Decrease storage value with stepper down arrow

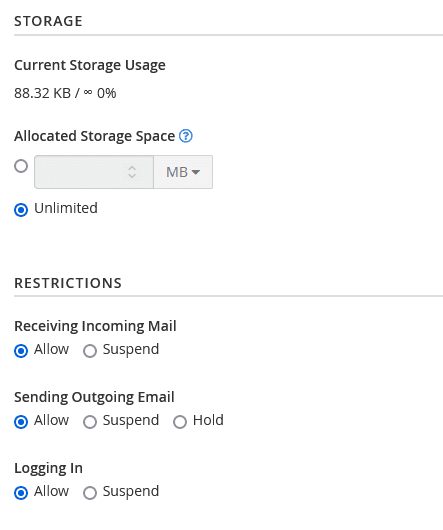pos(132,176)
